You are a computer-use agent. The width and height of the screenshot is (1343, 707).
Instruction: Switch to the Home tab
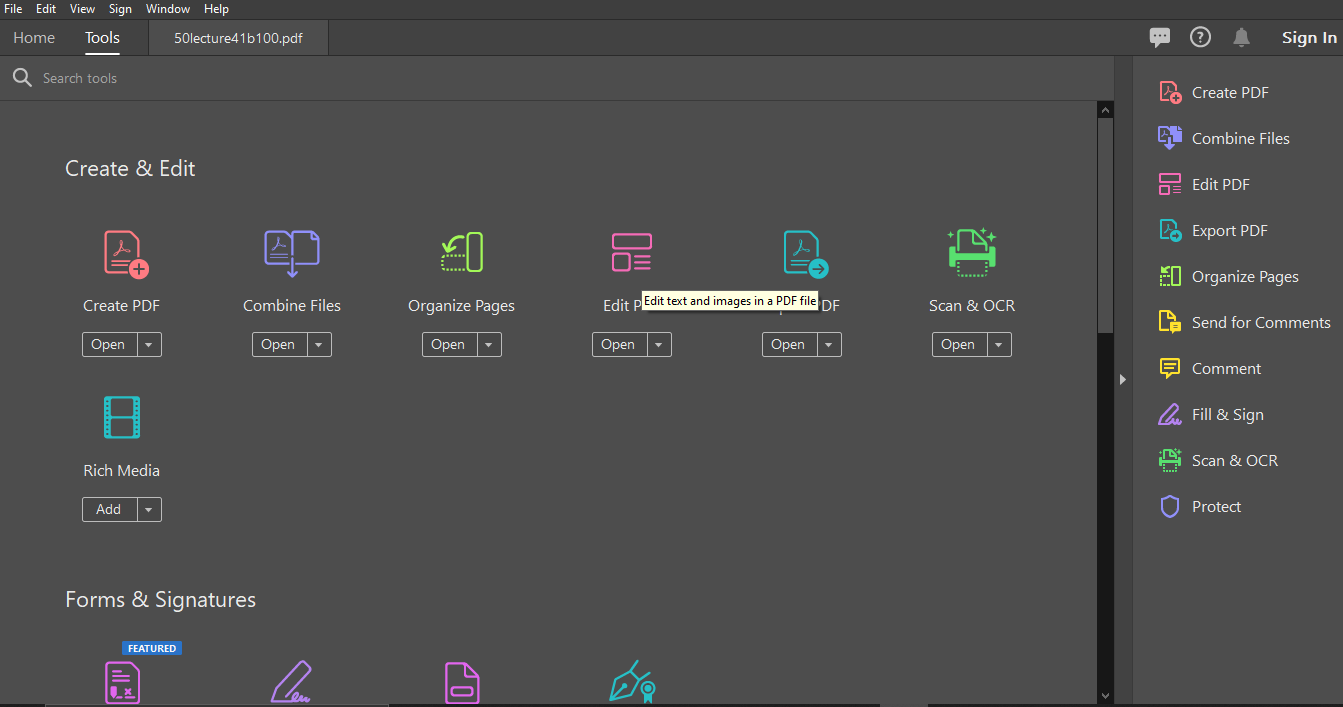[x=34, y=38]
